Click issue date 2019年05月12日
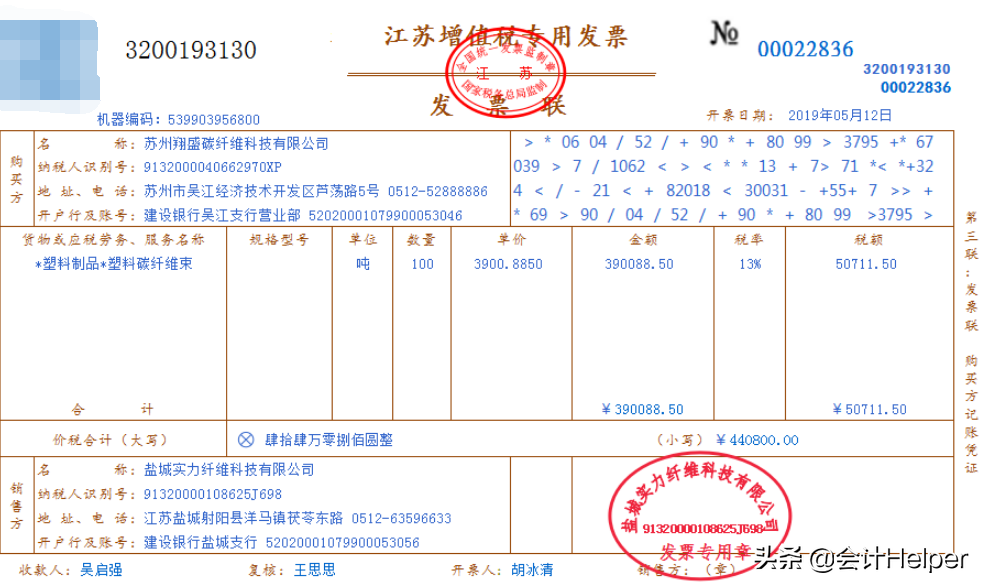 840,115
